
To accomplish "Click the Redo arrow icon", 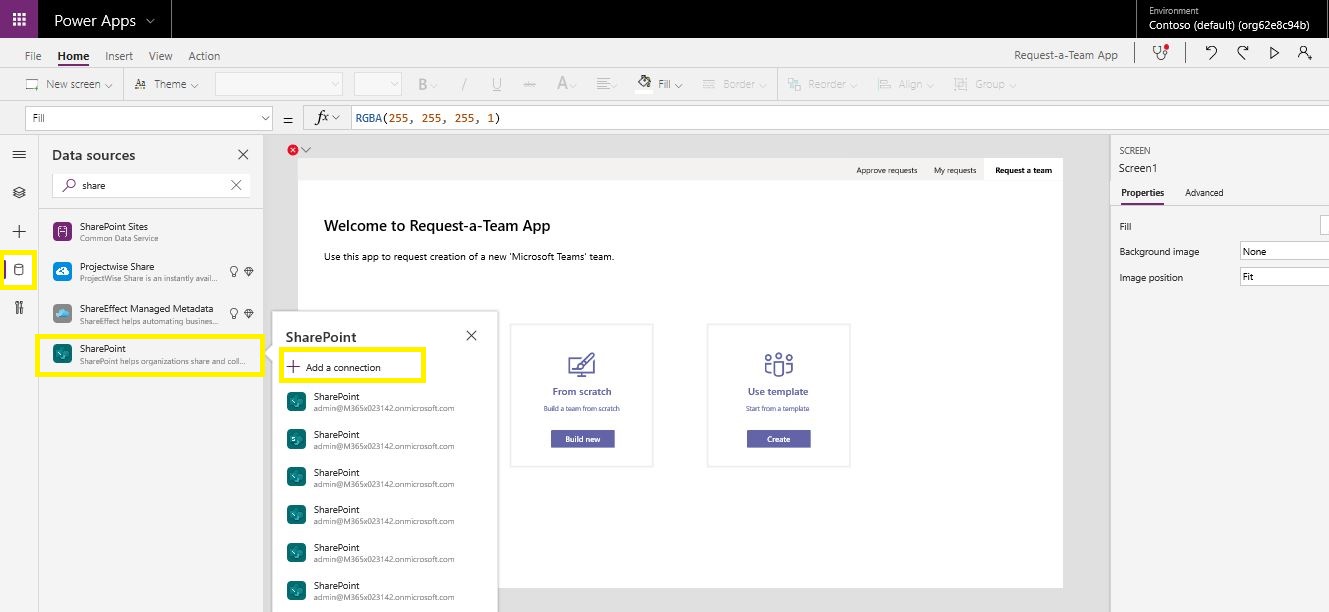I will (x=1243, y=54).
